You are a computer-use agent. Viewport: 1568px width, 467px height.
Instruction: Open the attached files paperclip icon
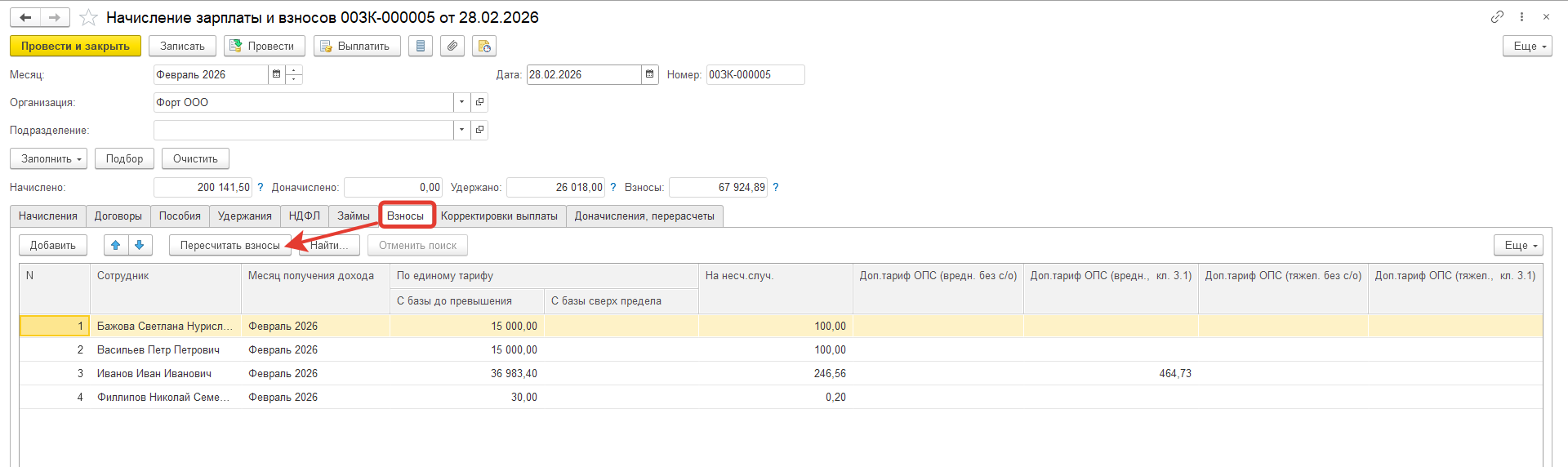452,46
